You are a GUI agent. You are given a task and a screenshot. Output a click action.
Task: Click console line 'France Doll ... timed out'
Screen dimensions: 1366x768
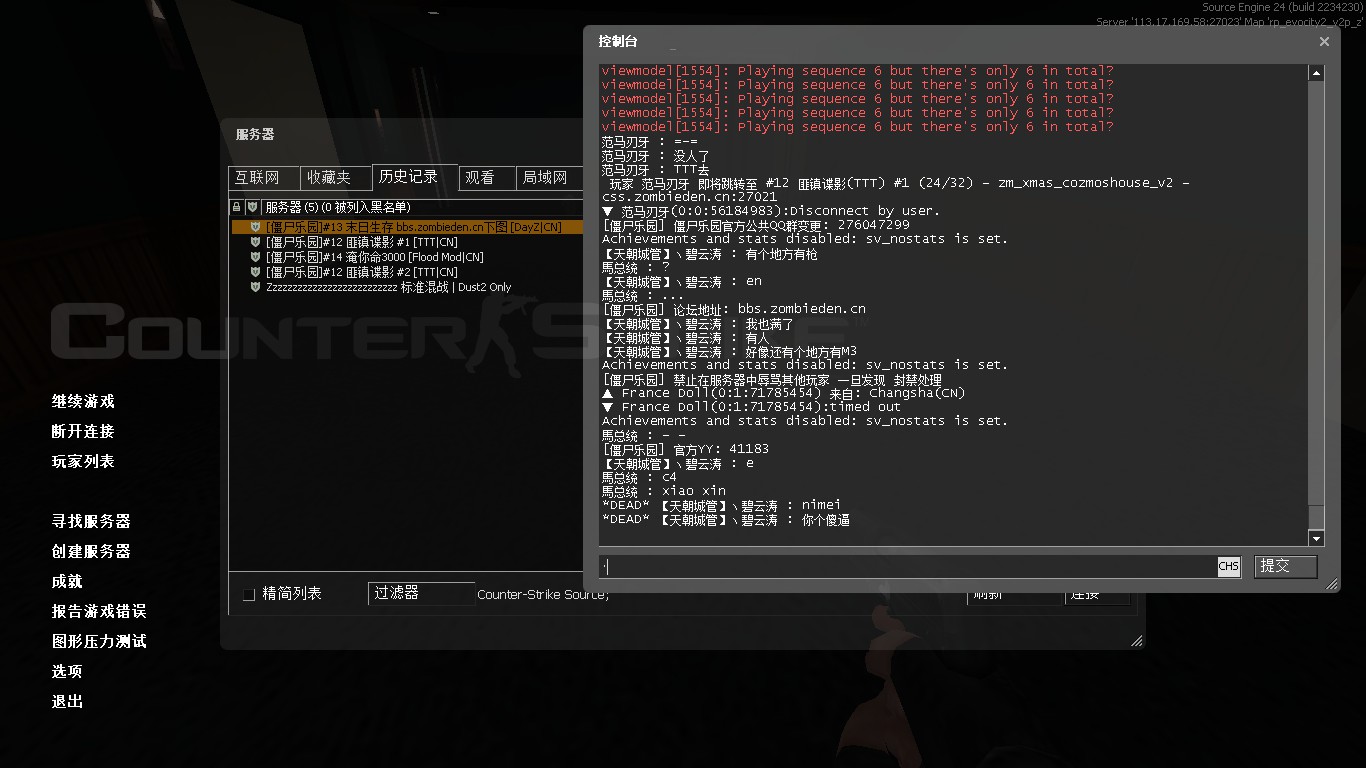(x=751, y=408)
